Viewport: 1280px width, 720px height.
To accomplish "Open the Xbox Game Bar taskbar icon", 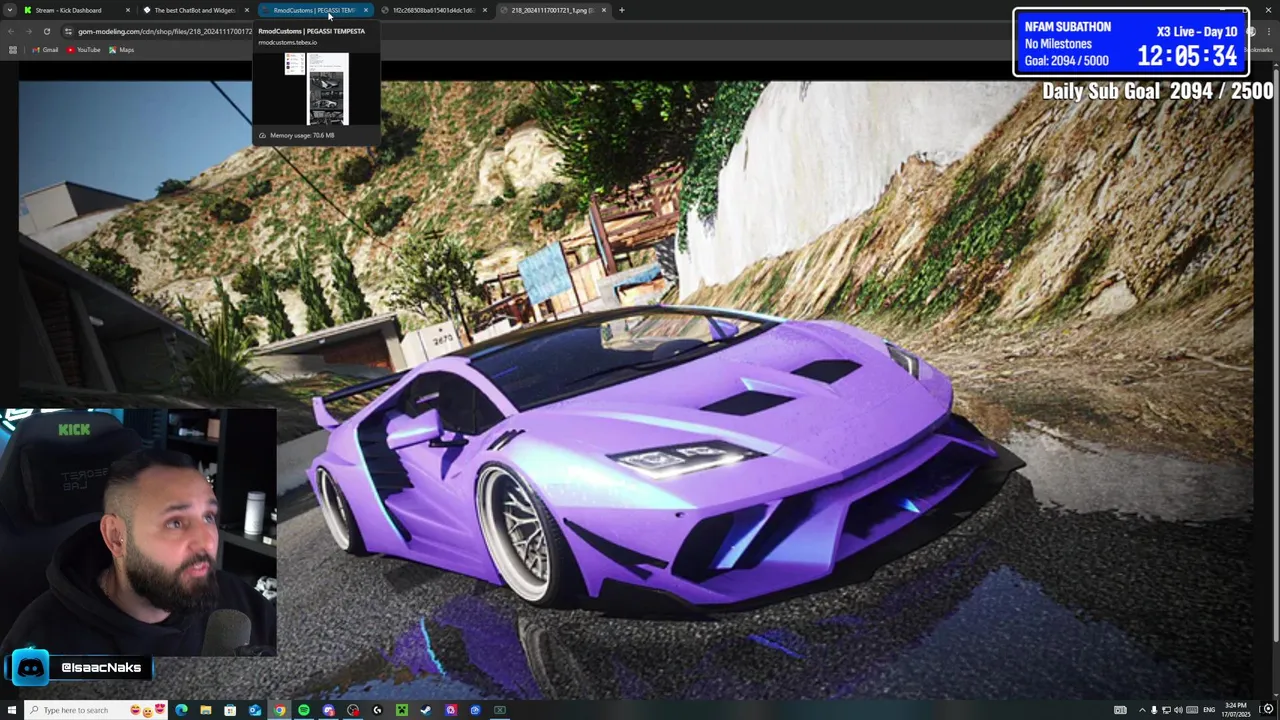I will [499, 710].
